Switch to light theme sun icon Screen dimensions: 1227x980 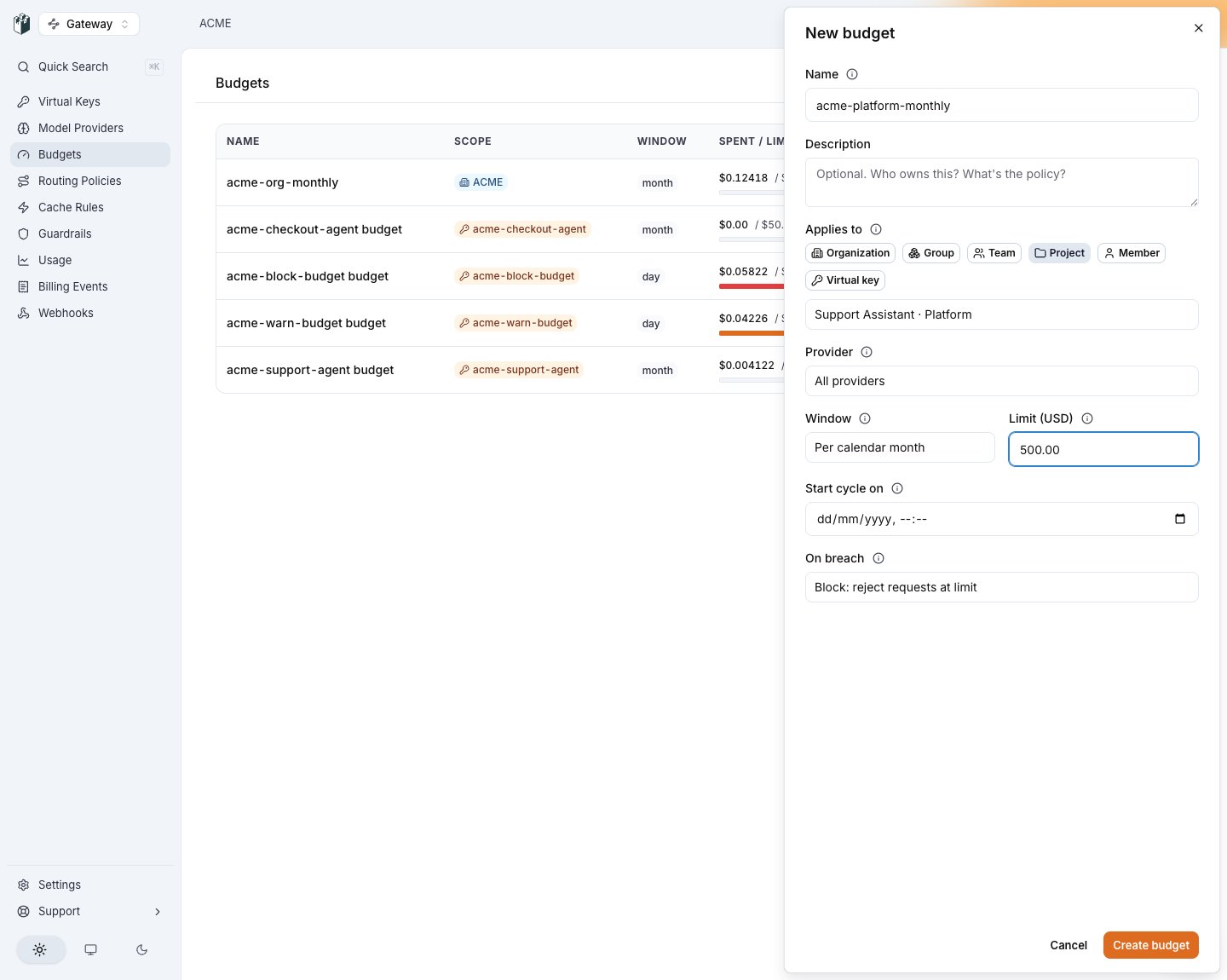pos(40,949)
